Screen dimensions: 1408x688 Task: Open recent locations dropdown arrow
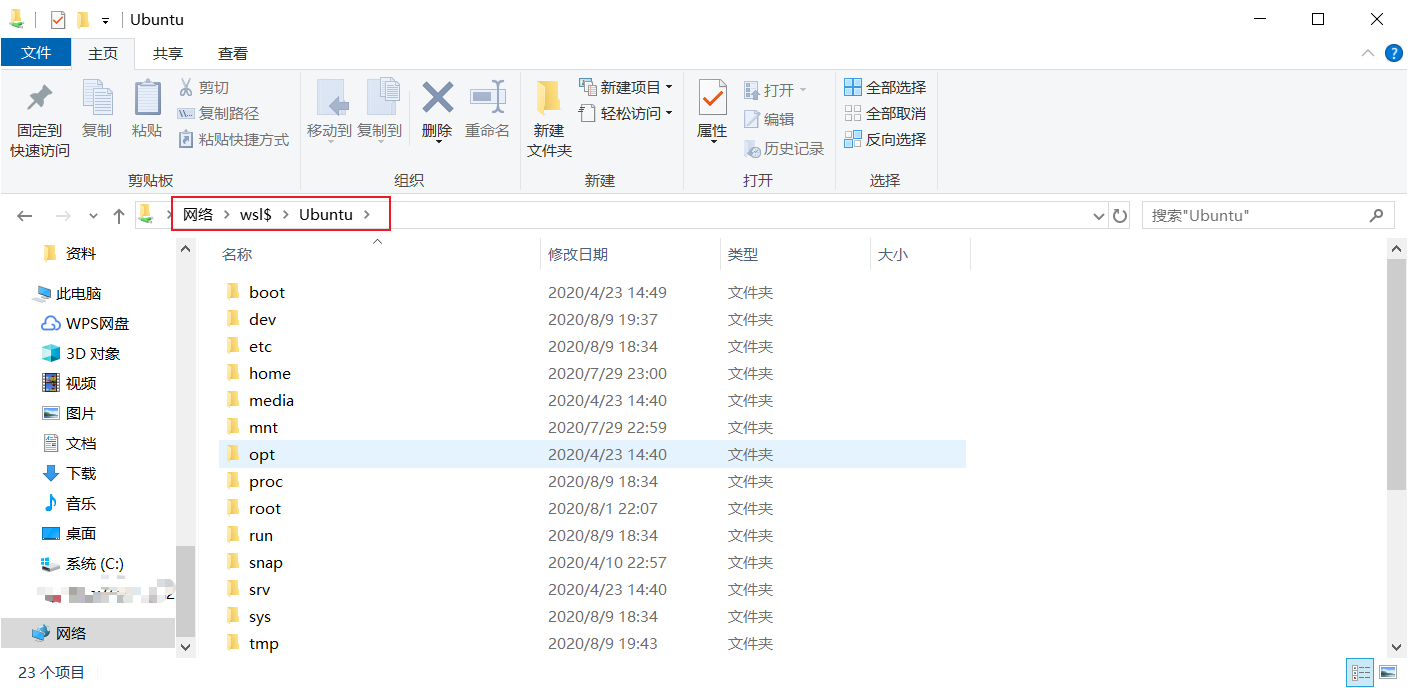[x=93, y=215]
